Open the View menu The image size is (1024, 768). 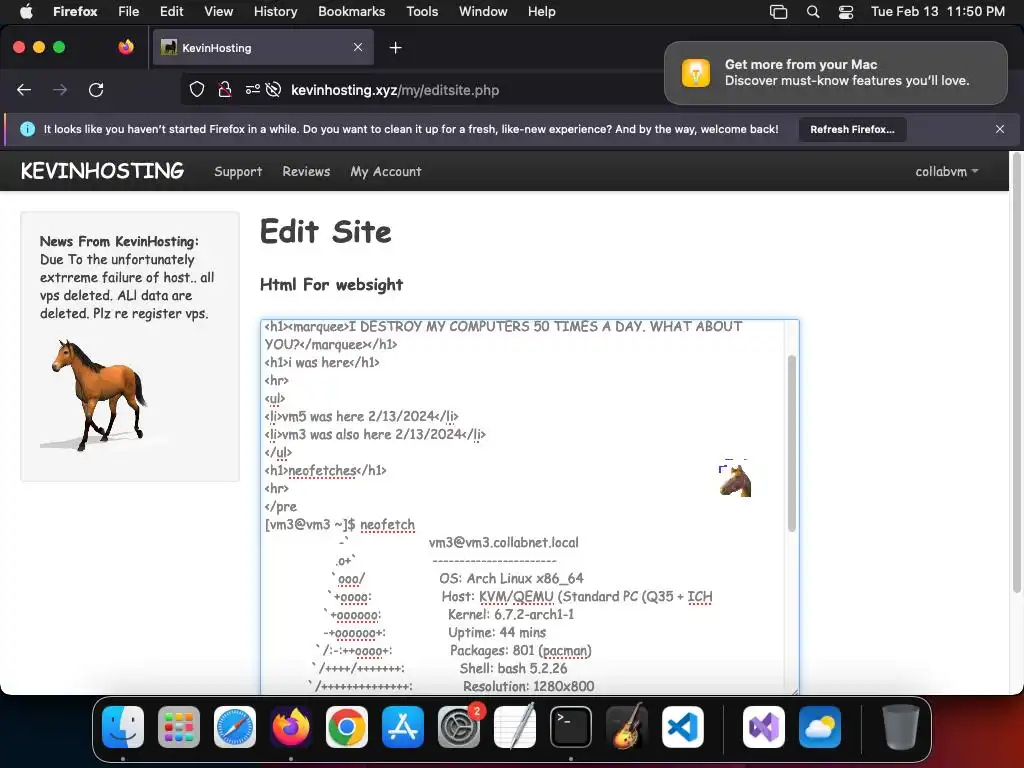point(218,12)
